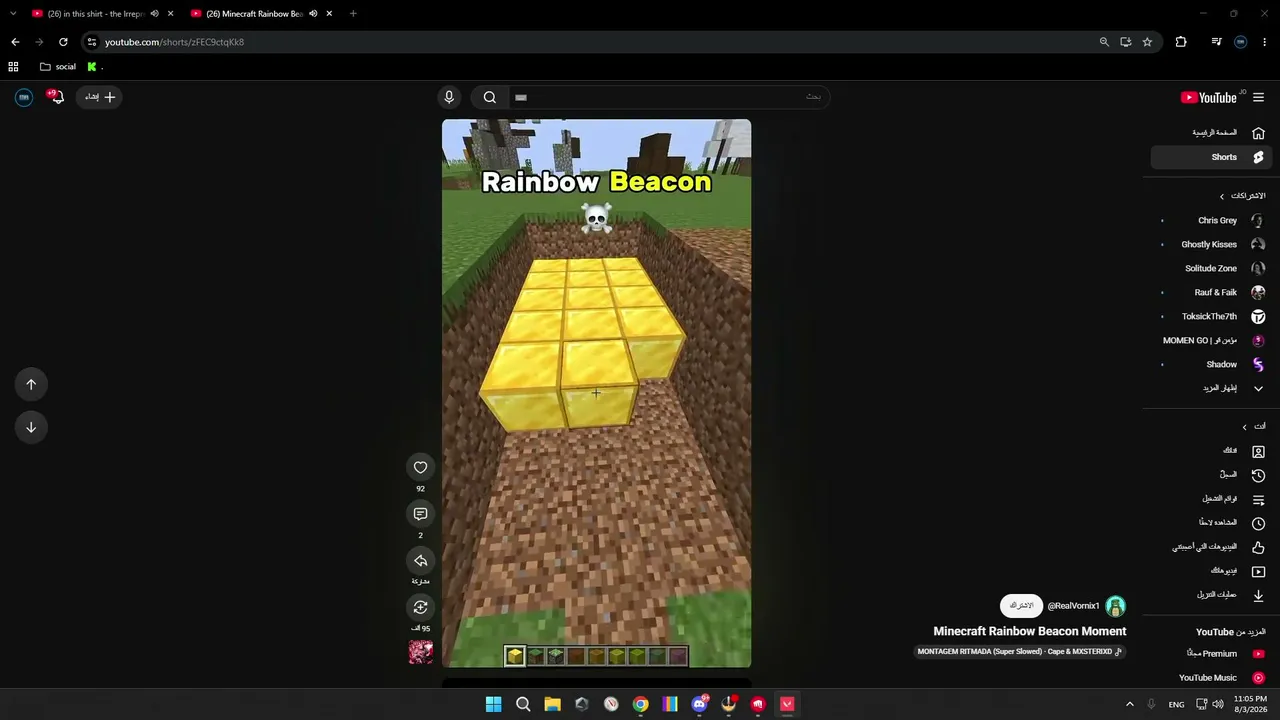The width and height of the screenshot is (1280, 720).
Task: Expand the Subscriptions section header
Action: [1242, 196]
